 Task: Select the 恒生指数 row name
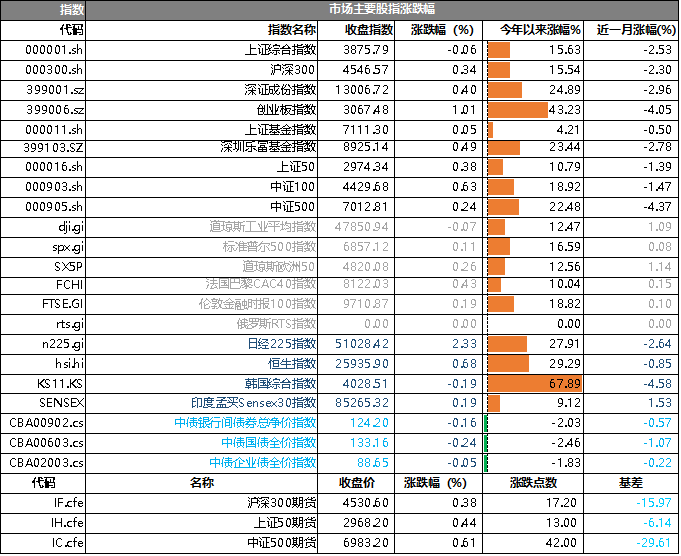(291, 363)
